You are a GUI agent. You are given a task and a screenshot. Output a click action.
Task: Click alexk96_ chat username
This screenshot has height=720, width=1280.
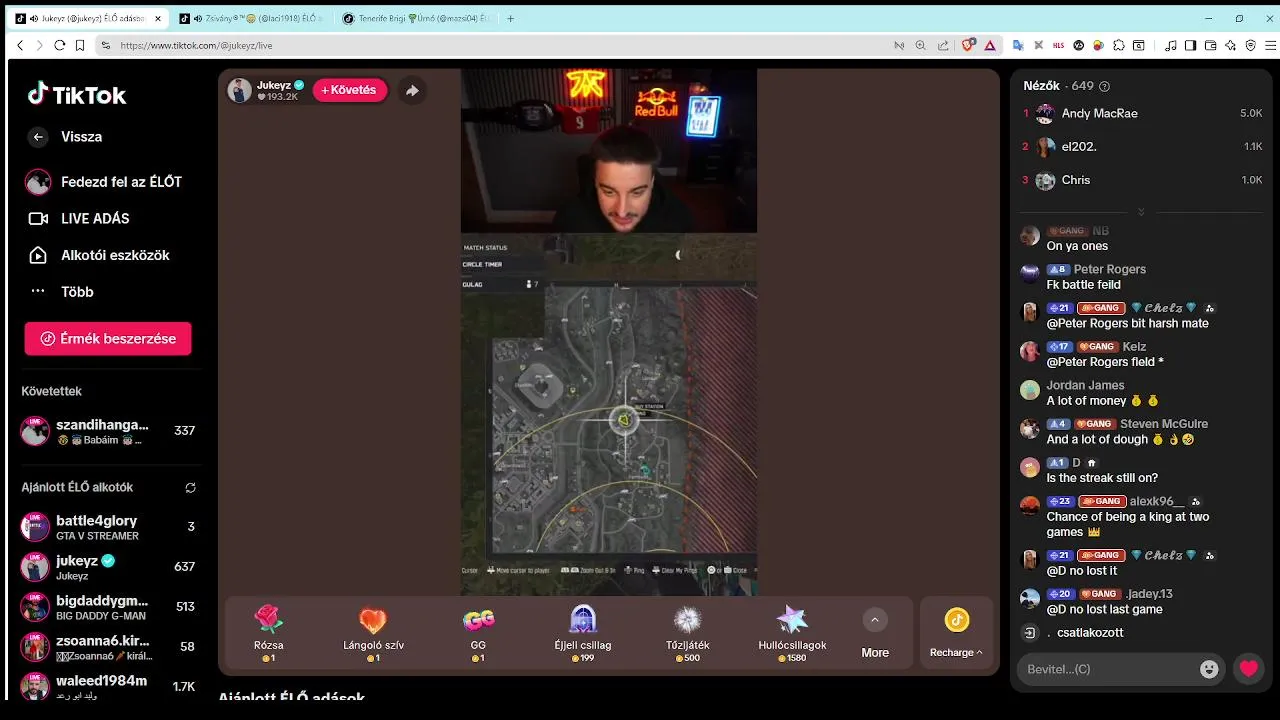click(x=1157, y=501)
